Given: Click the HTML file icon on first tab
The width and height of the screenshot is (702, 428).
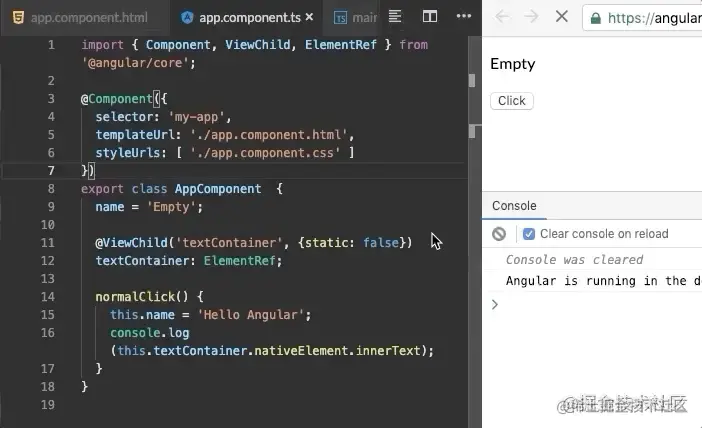Looking at the screenshot, I should [18, 17].
